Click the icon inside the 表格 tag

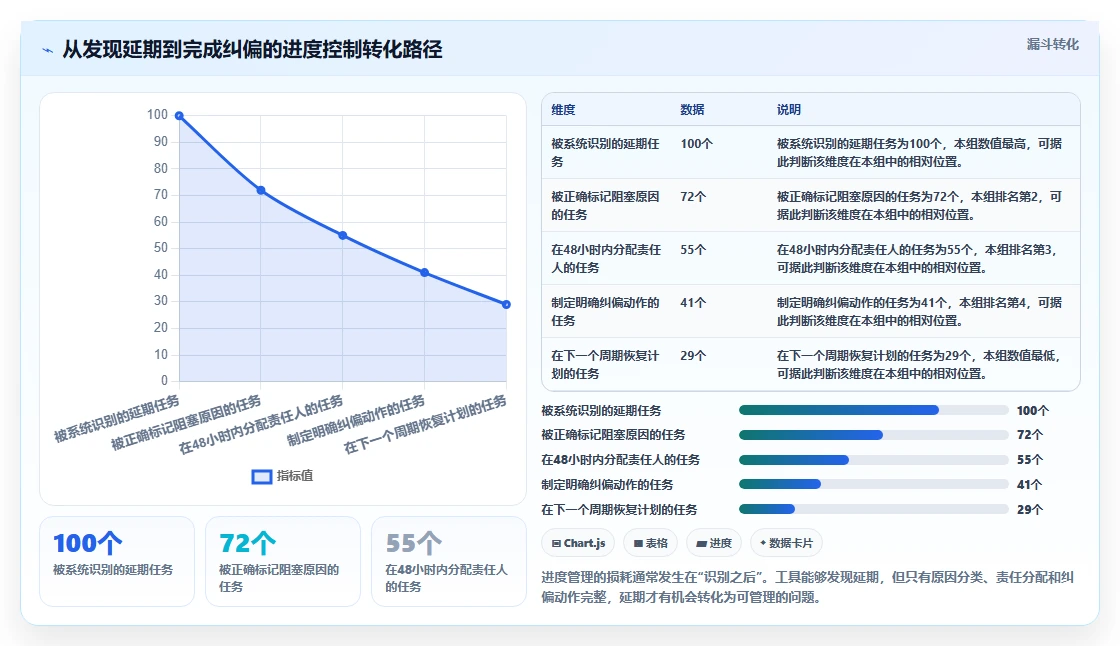pyautogui.click(x=638, y=544)
